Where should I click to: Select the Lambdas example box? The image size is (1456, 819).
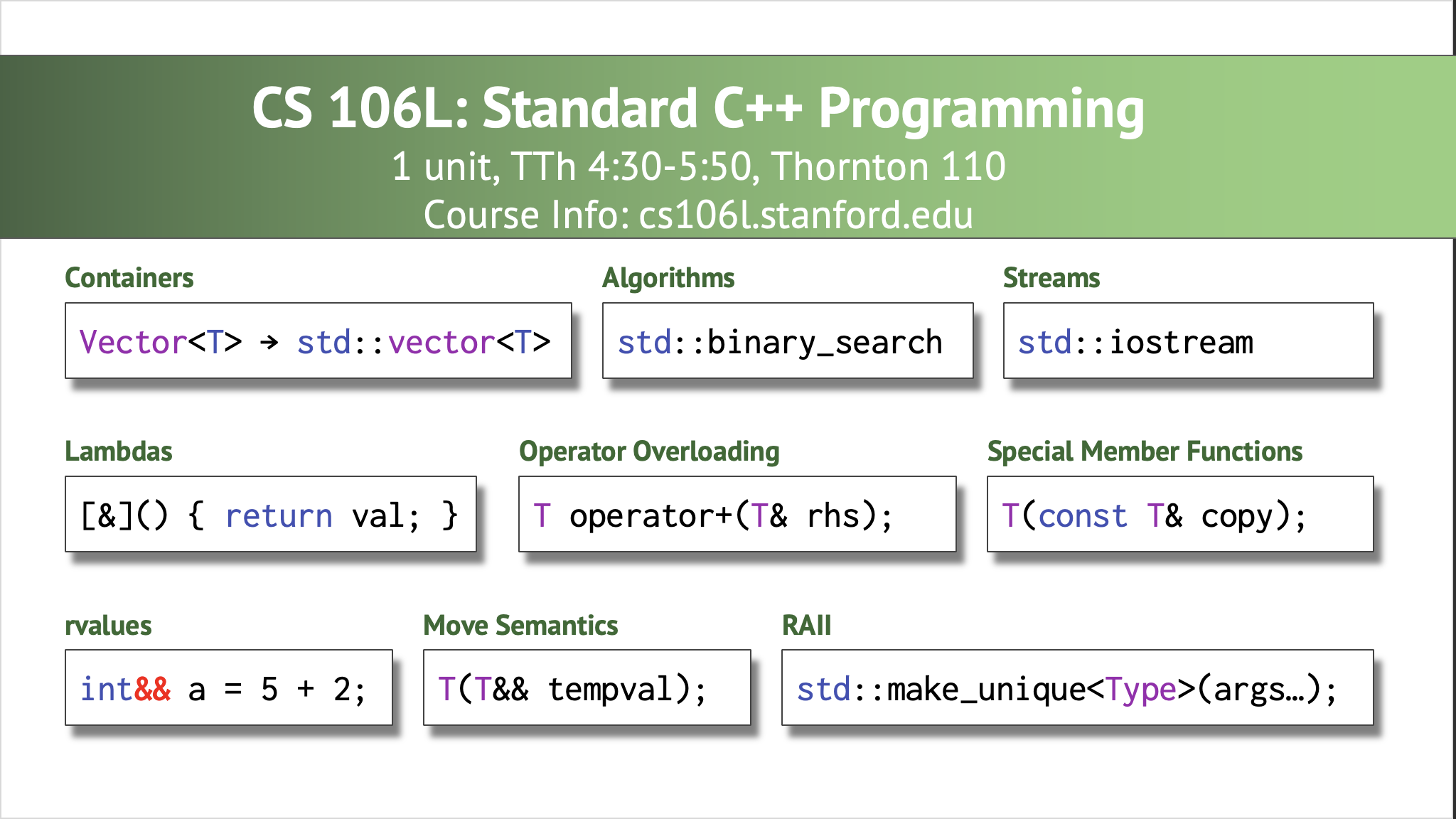(x=271, y=514)
